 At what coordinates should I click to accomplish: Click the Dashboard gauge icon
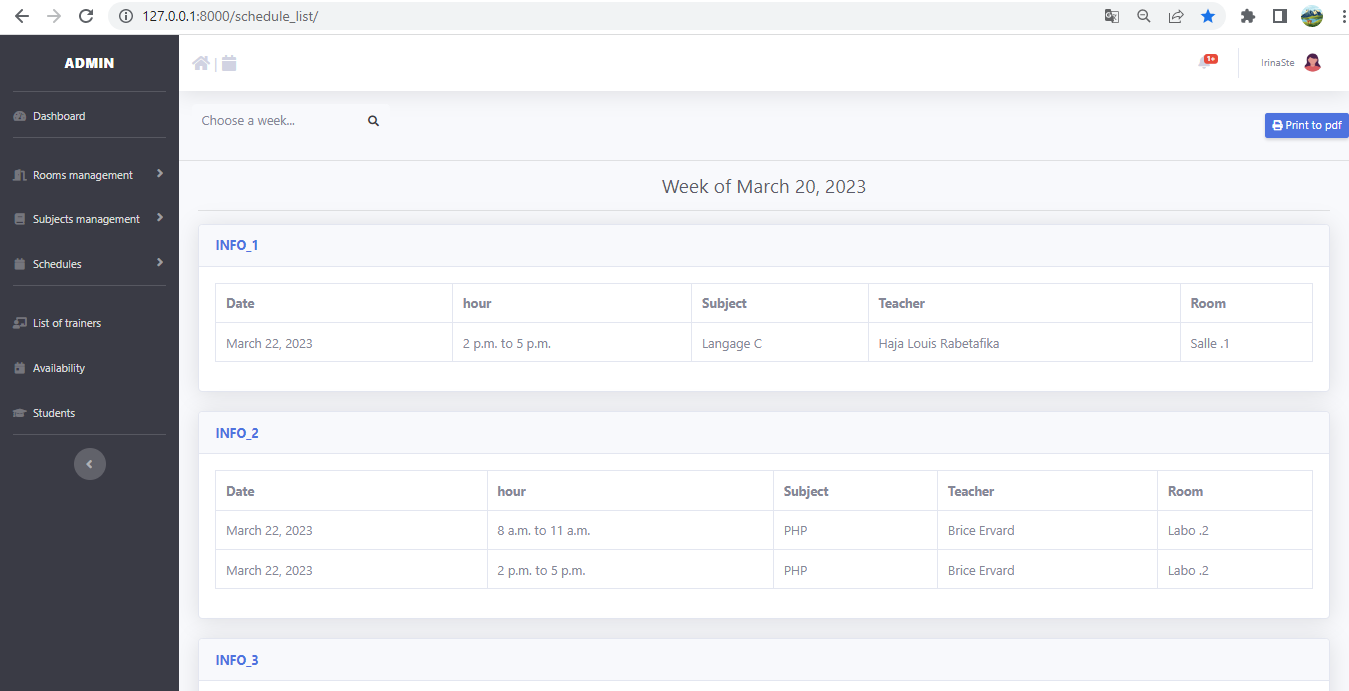(x=19, y=116)
